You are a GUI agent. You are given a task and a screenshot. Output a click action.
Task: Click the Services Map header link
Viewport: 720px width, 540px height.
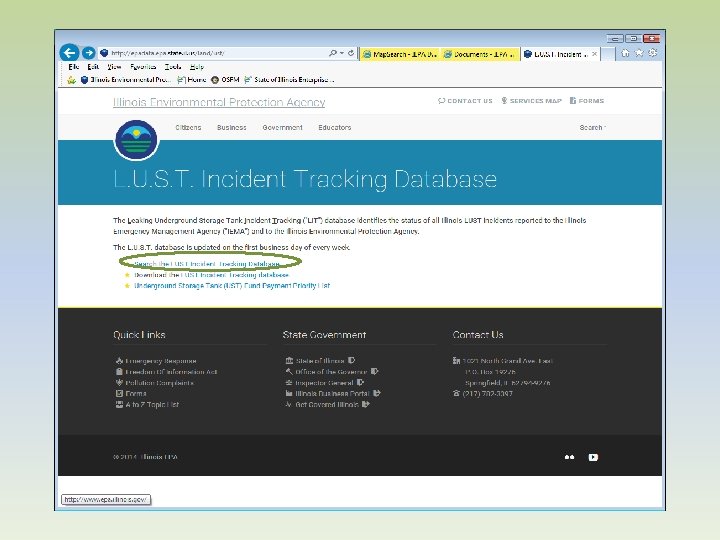(x=531, y=101)
